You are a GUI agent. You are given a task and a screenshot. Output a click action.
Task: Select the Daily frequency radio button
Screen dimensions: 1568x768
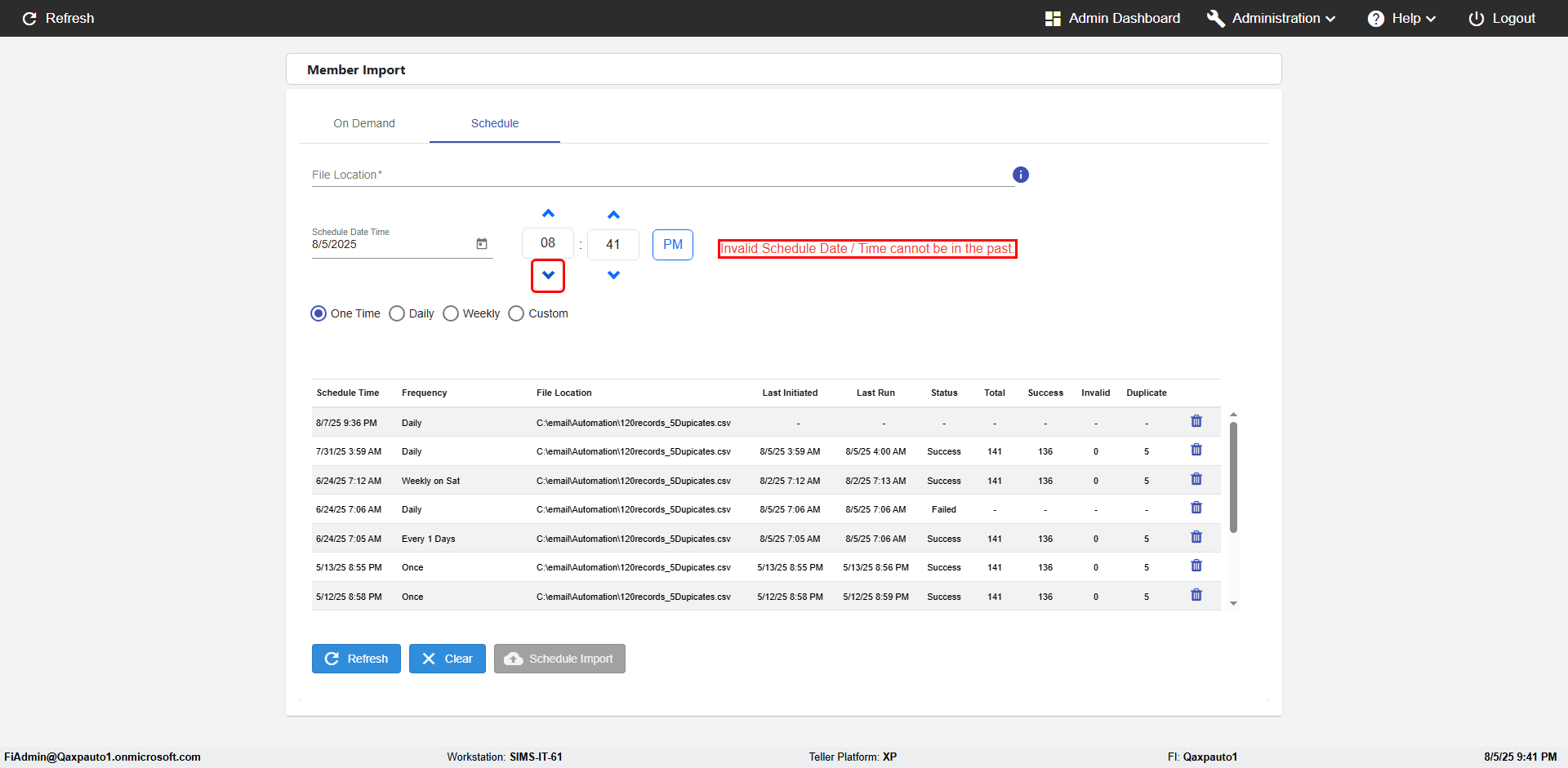coord(397,313)
